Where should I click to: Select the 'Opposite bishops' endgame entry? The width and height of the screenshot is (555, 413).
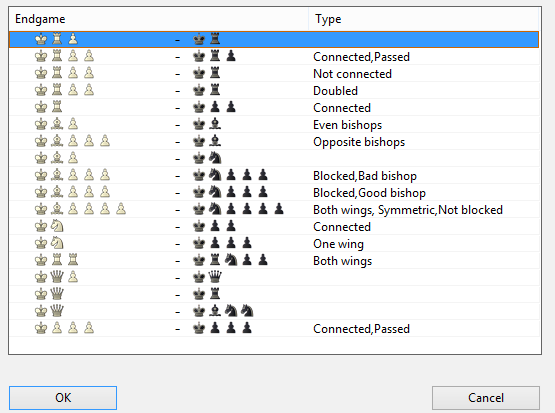tap(274, 141)
